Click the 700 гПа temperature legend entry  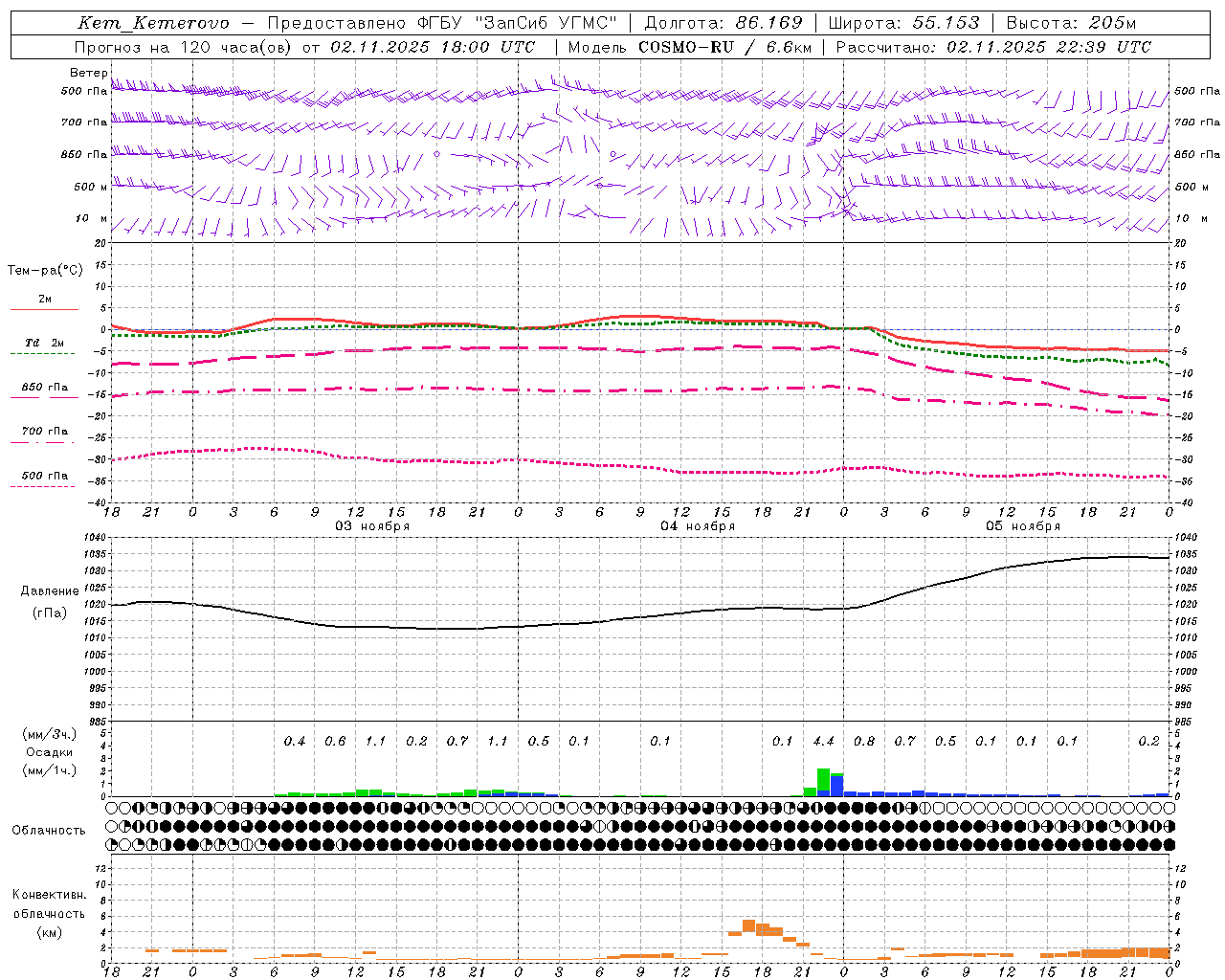pyautogui.click(x=44, y=432)
